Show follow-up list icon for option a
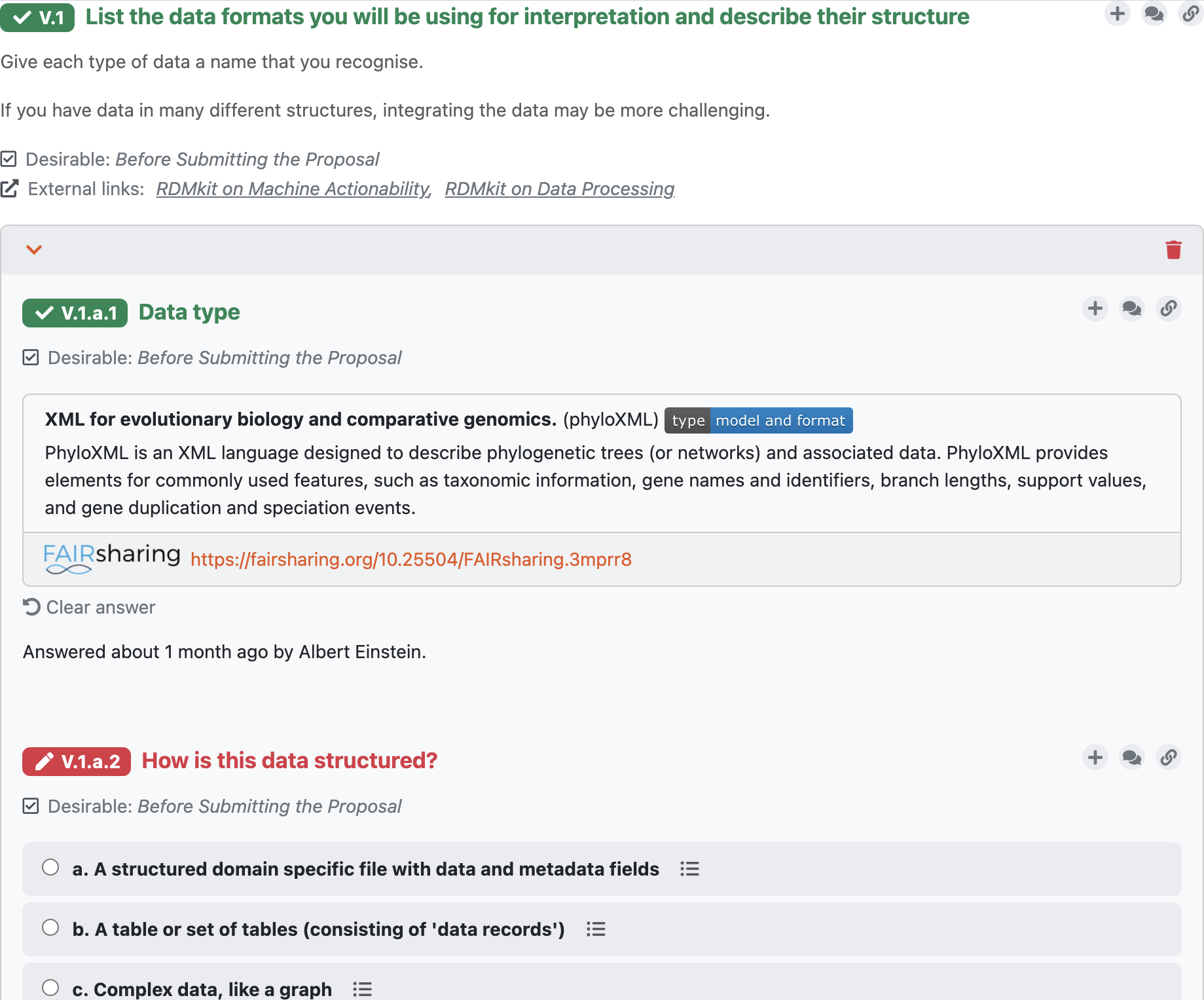The height and width of the screenshot is (1000, 1204). point(689,869)
